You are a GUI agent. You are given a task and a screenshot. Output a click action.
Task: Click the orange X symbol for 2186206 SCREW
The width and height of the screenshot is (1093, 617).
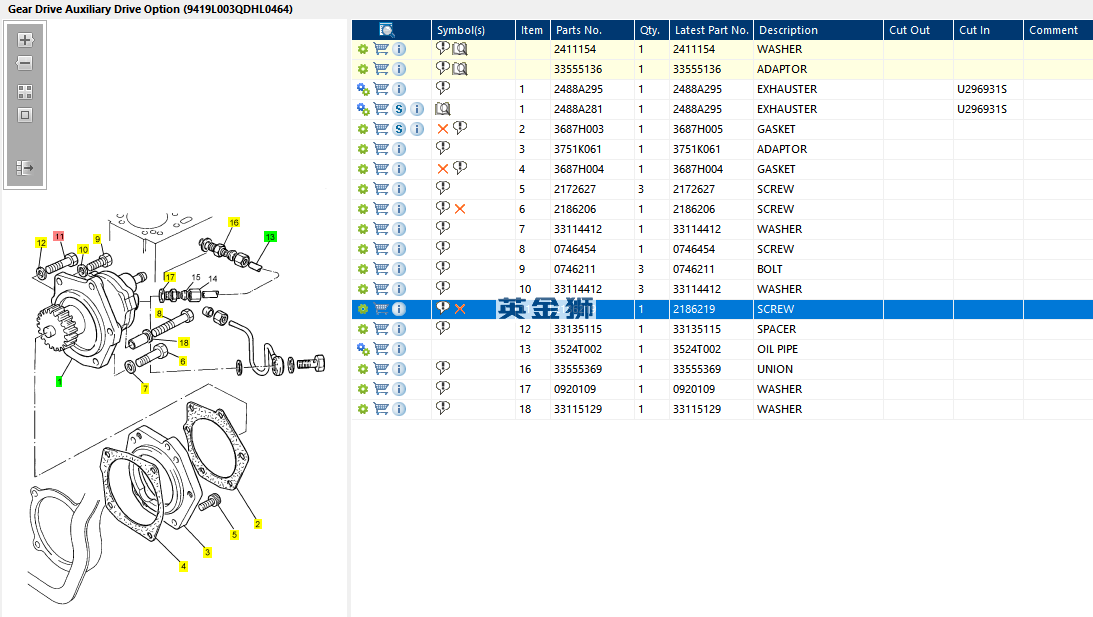tap(460, 209)
